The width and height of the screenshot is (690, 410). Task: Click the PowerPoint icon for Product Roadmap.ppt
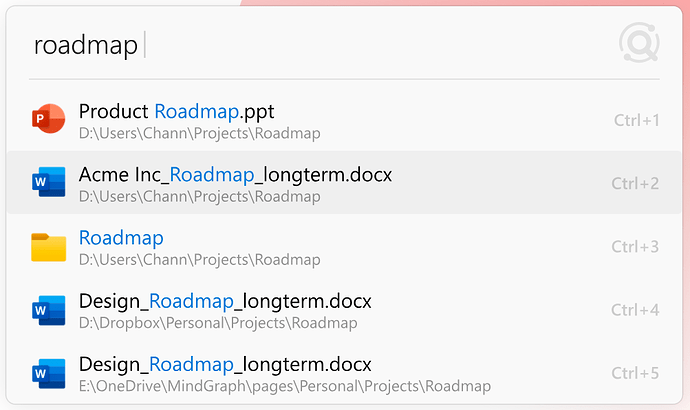(48, 120)
